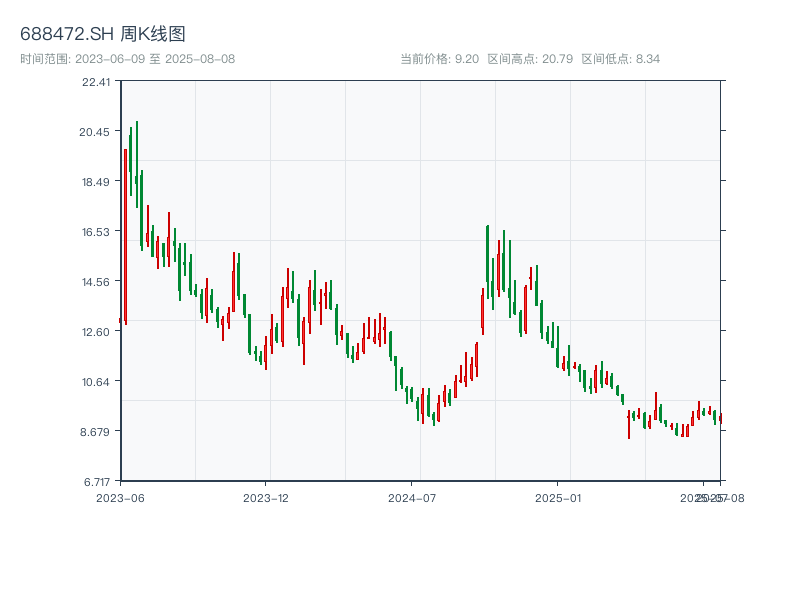Image resolution: width=800 pixels, height=600 pixels.
Task: Click the 8.679 y-axis label
Action: 94,432
